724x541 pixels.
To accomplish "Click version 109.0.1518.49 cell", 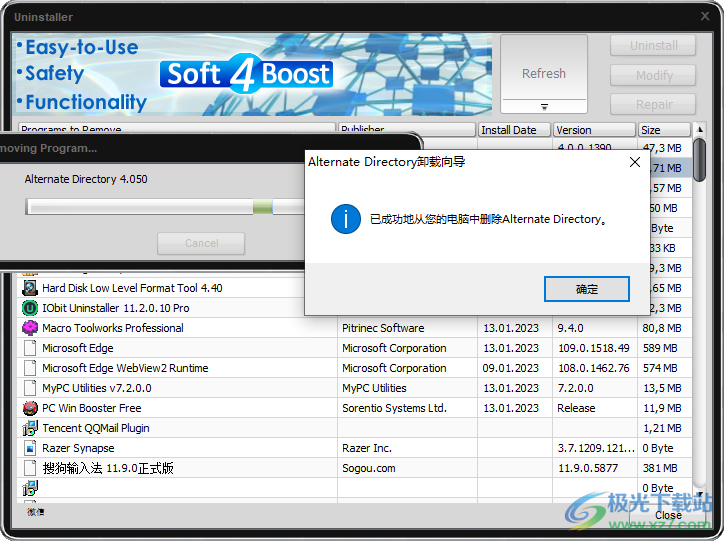I will tap(594, 348).
